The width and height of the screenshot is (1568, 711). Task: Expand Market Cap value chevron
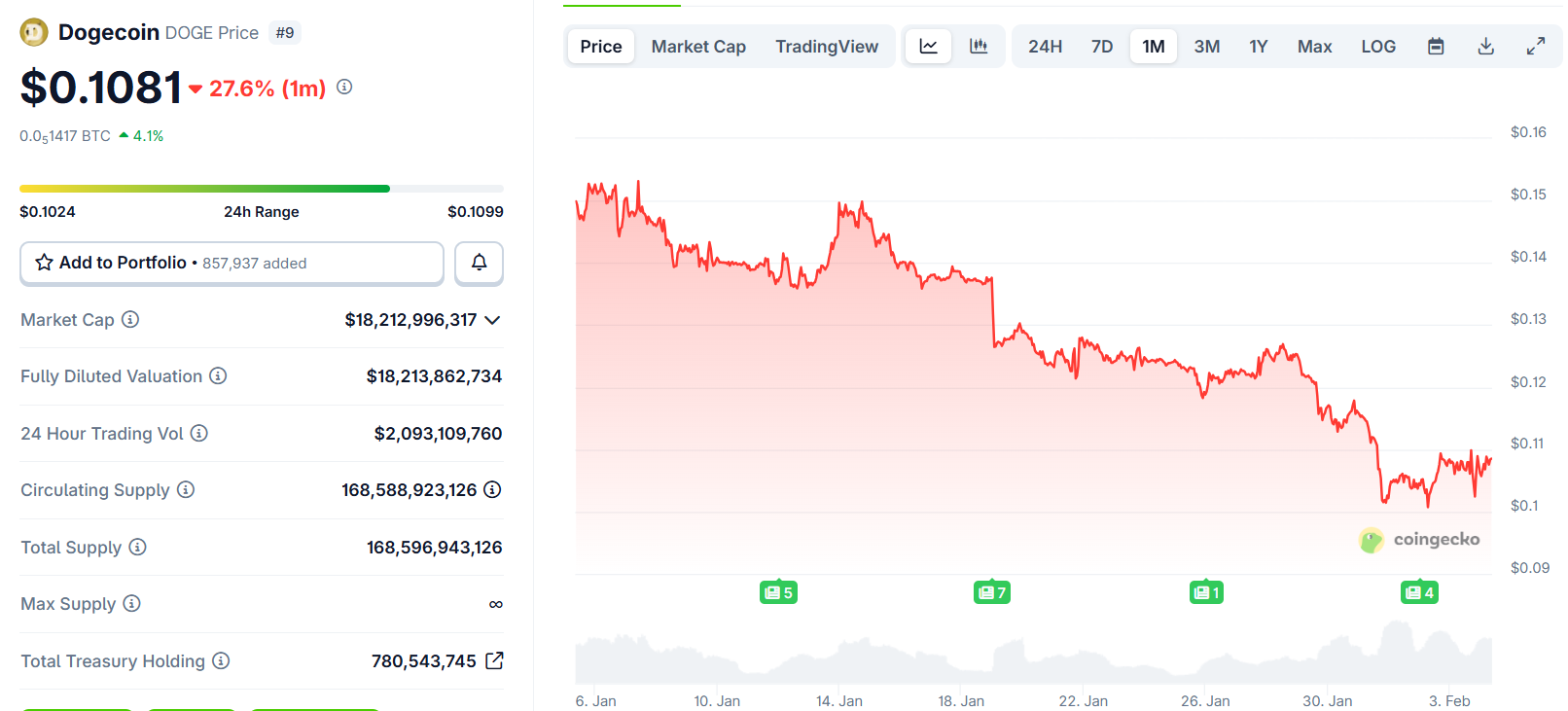(492, 320)
